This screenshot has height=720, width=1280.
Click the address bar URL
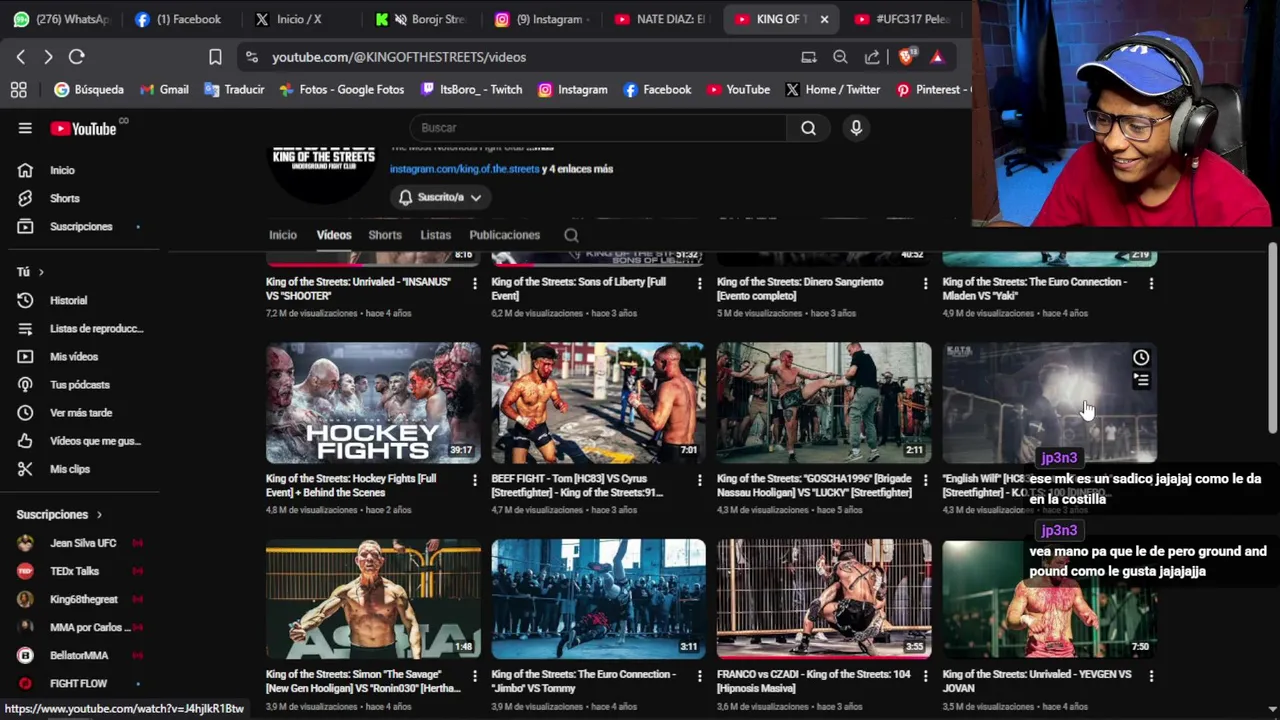399,57
